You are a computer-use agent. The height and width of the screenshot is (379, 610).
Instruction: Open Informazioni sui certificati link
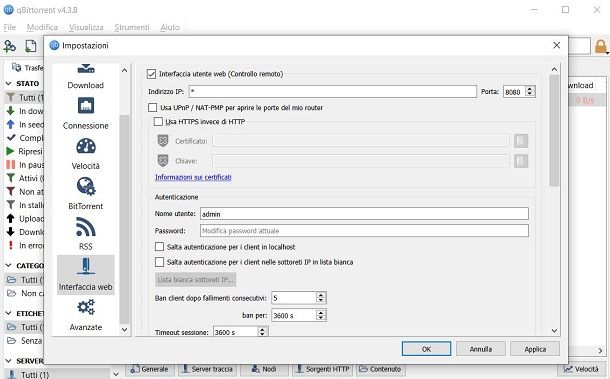coord(193,177)
